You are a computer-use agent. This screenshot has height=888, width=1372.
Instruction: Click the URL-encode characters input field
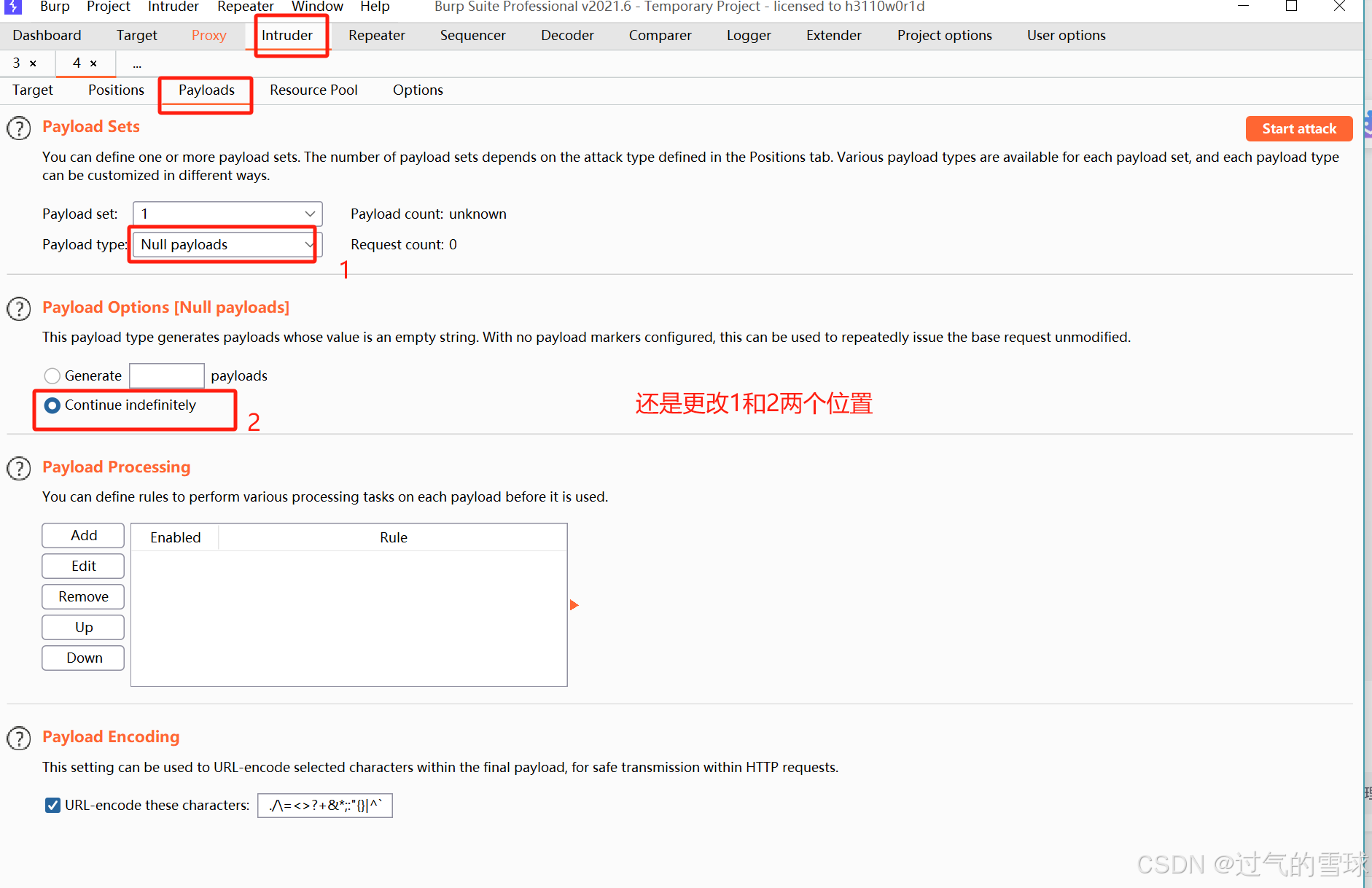(324, 805)
